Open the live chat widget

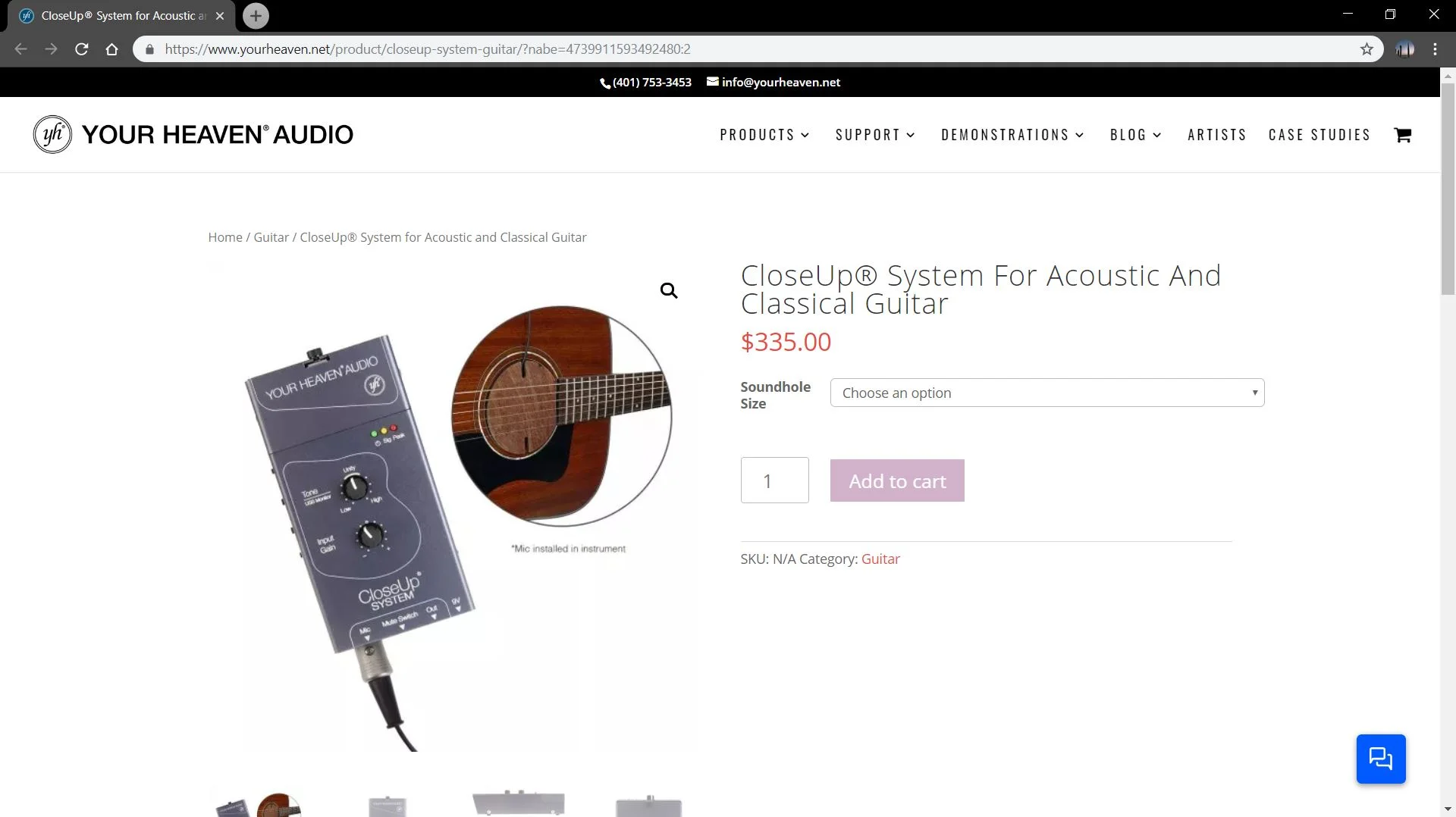pos(1380,759)
